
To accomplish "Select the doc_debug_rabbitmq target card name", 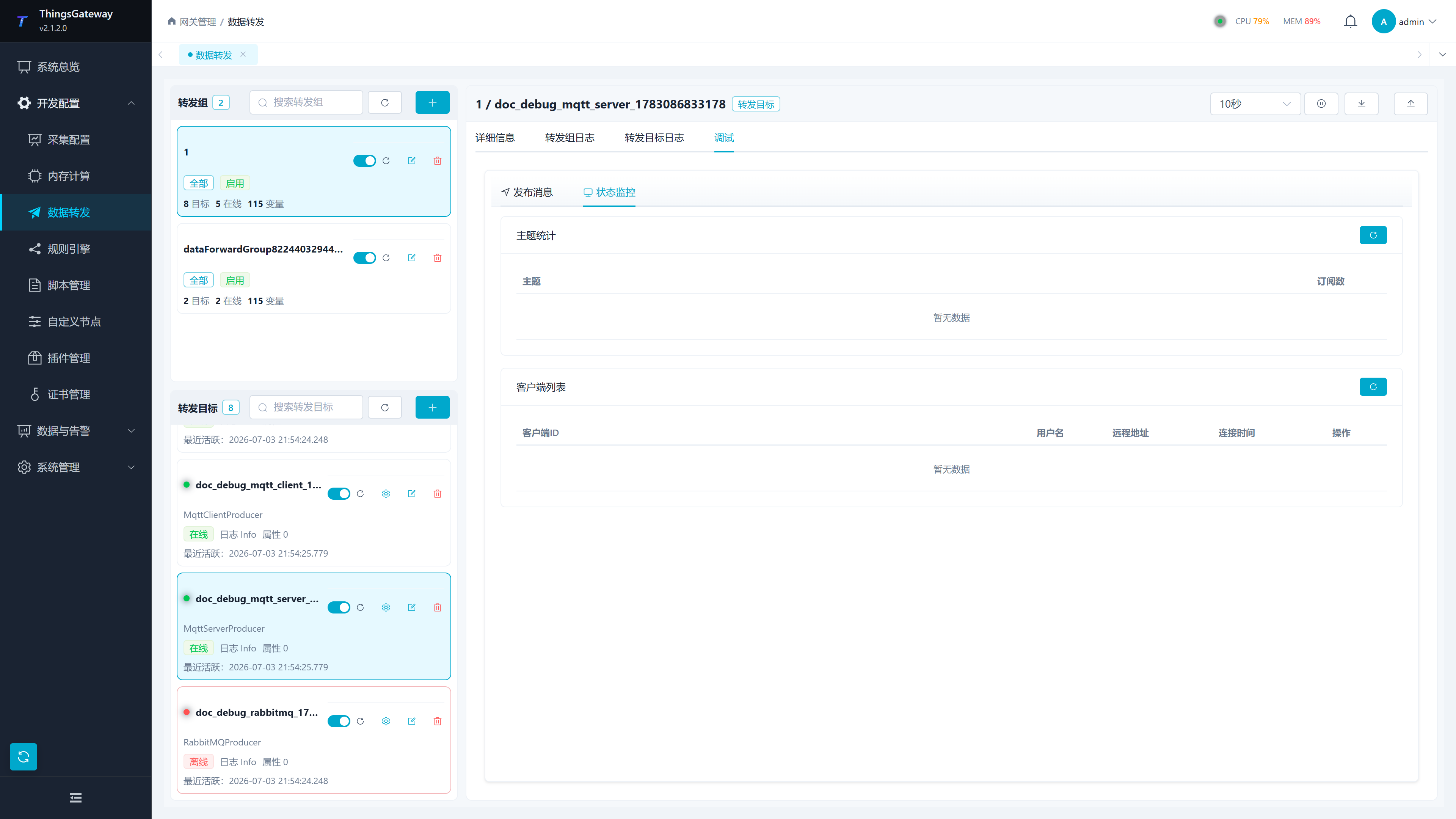I will coord(257,712).
